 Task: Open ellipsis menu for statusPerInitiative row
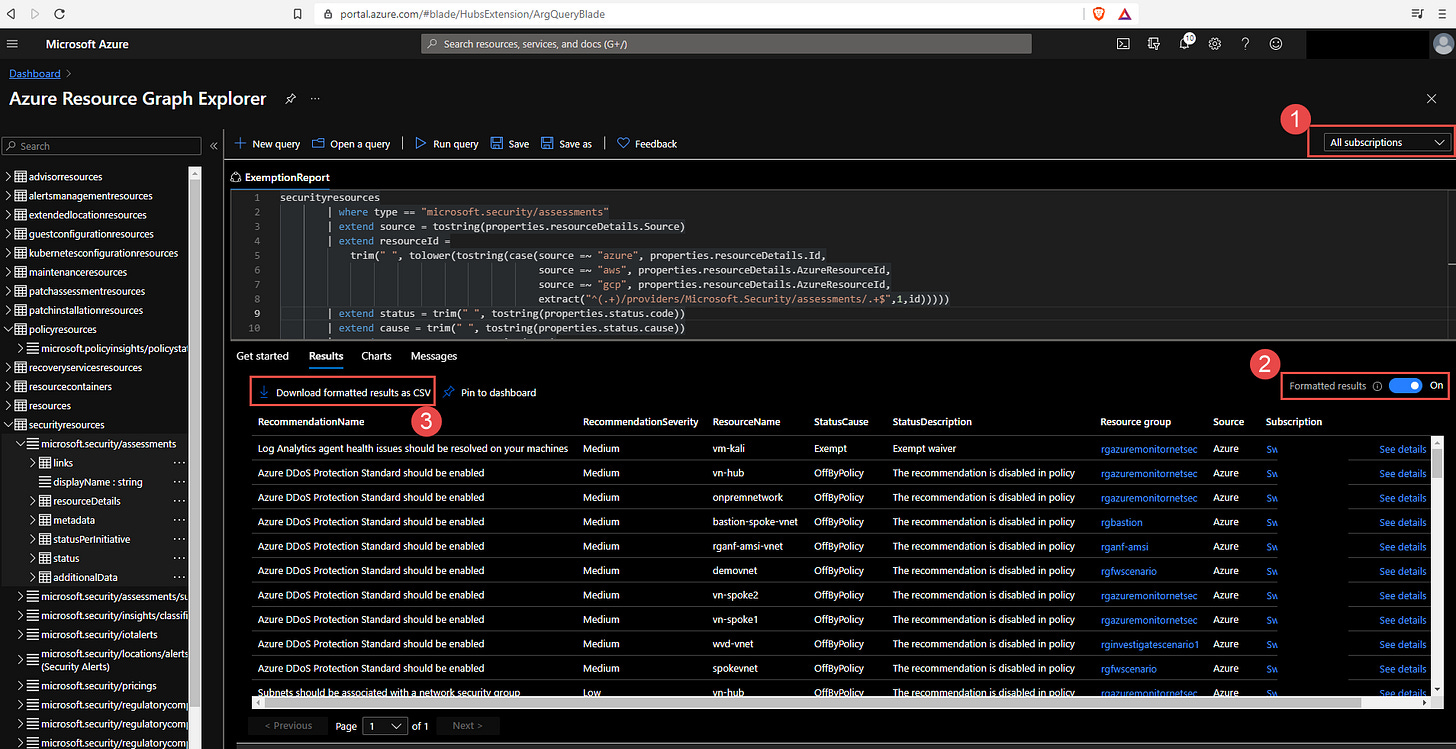[179, 539]
